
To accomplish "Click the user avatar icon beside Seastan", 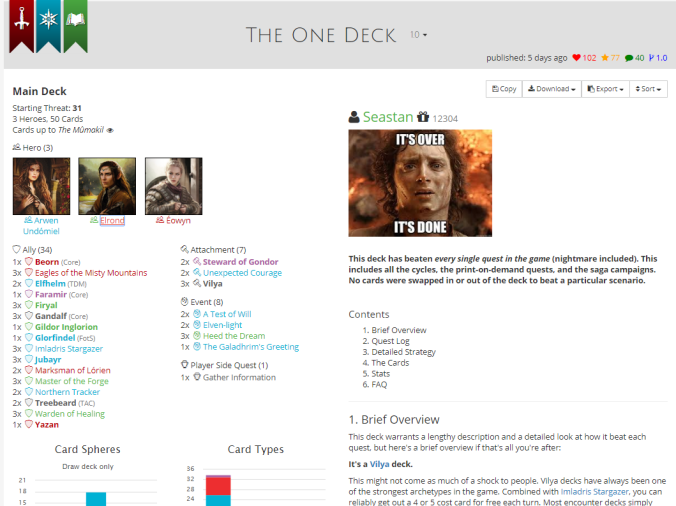I will point(354,117).
